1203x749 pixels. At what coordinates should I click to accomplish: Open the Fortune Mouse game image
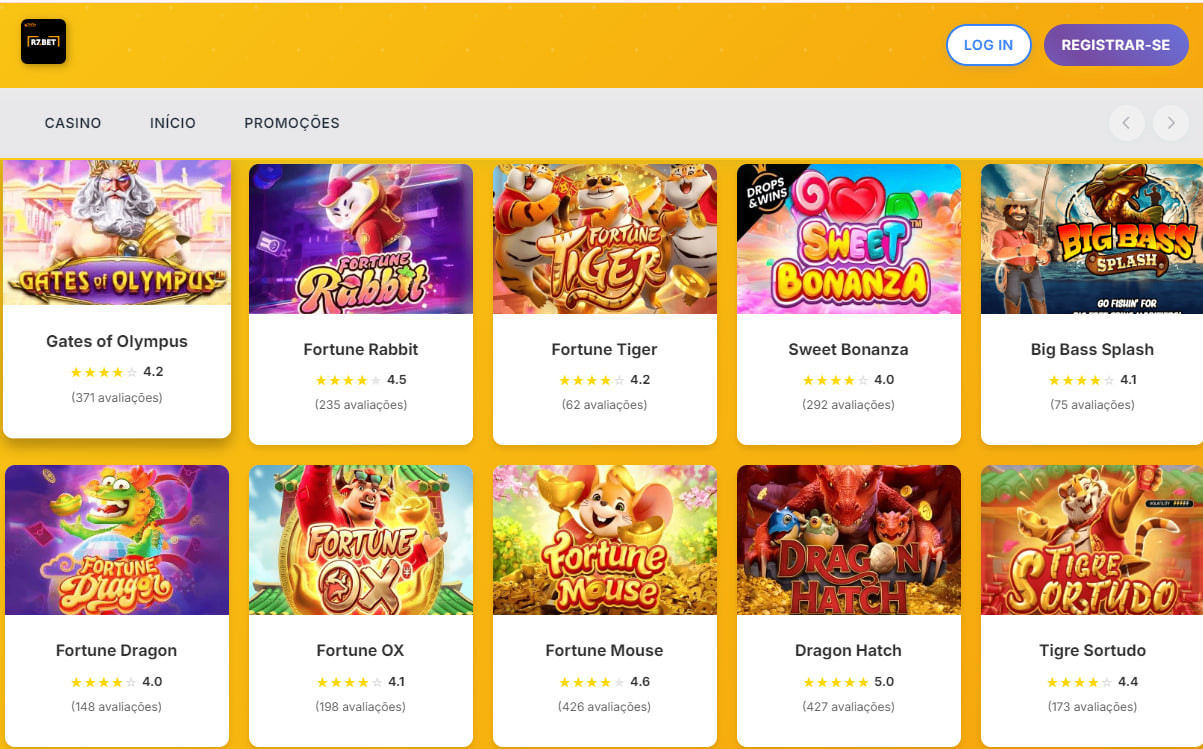coord(605,540)
